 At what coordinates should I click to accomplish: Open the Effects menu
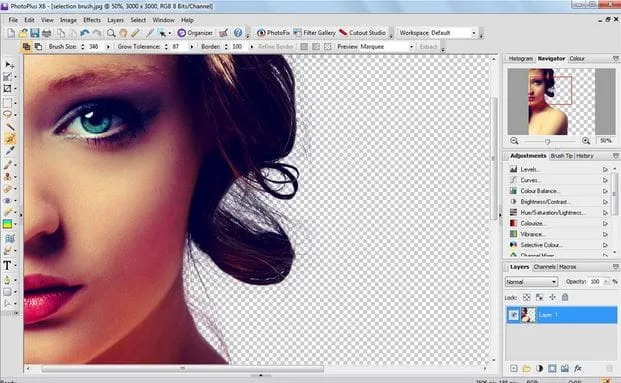92,20
